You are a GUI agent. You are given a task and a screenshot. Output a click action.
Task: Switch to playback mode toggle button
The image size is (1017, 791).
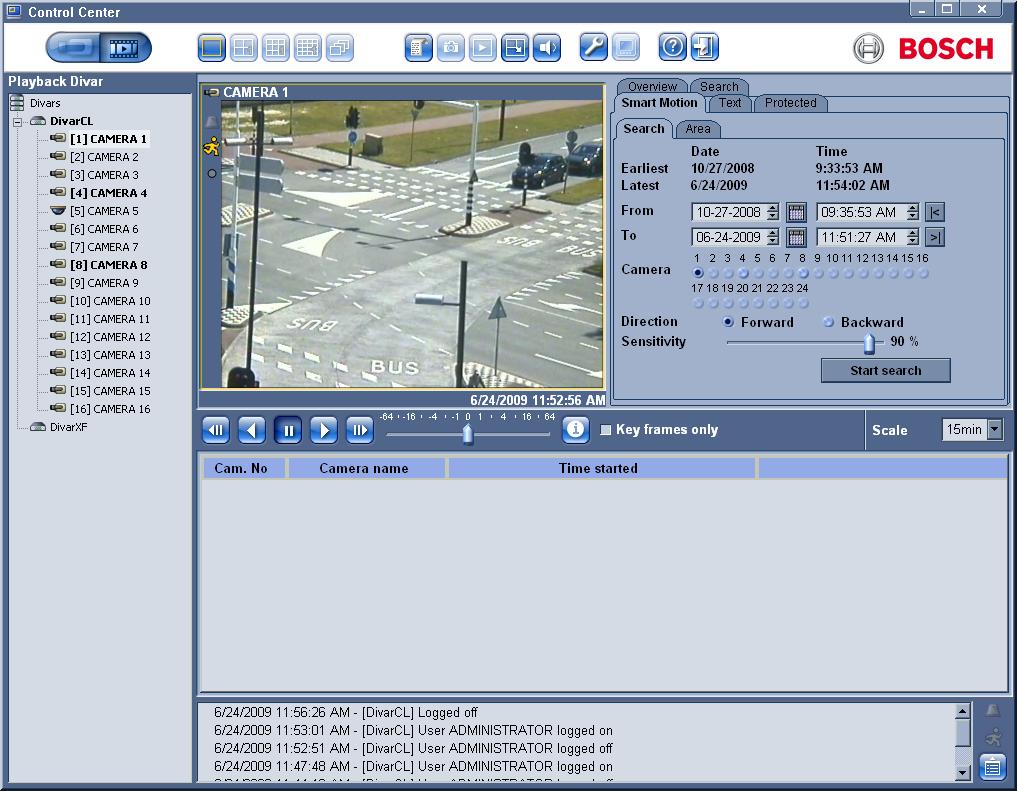[125, 47]
